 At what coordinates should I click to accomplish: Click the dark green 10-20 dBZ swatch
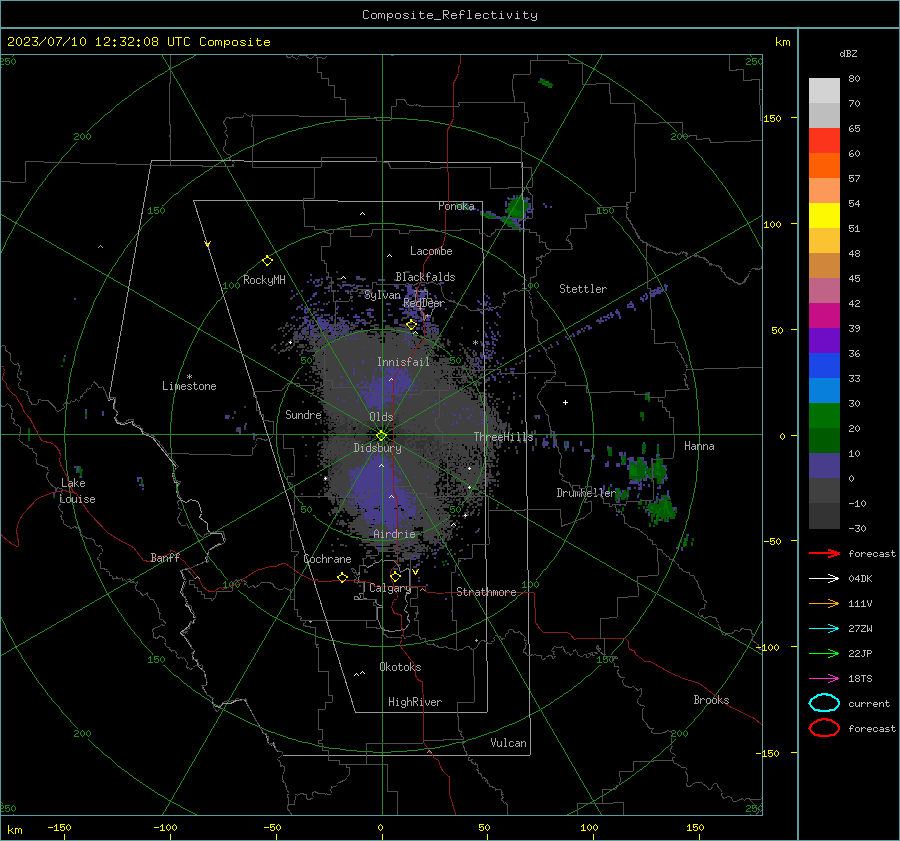point(824,440)
